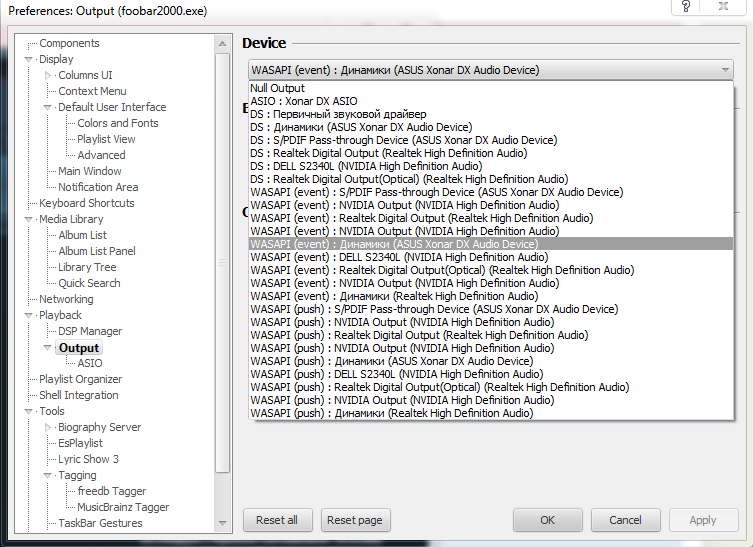Open Keyboard Shortcuts preferences page
Image resolution: width=753 pixels, height=547 pixels.
[87, 203]
